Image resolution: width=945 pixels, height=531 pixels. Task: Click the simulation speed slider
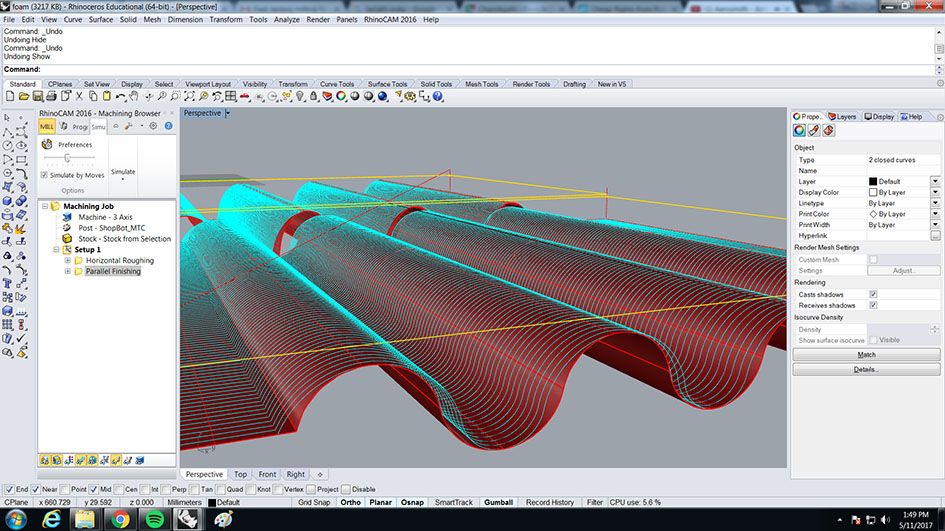69,157
